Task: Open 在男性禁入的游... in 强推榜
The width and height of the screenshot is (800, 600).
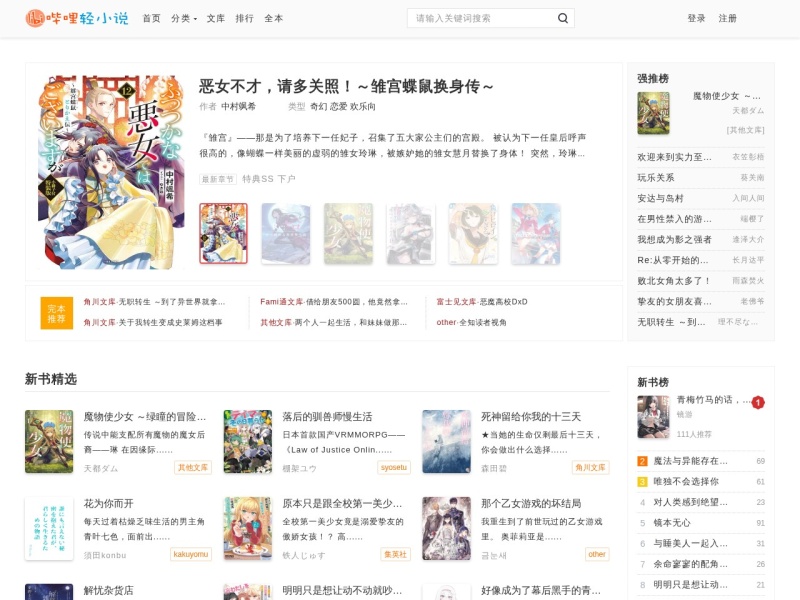Action: point(674,218)
